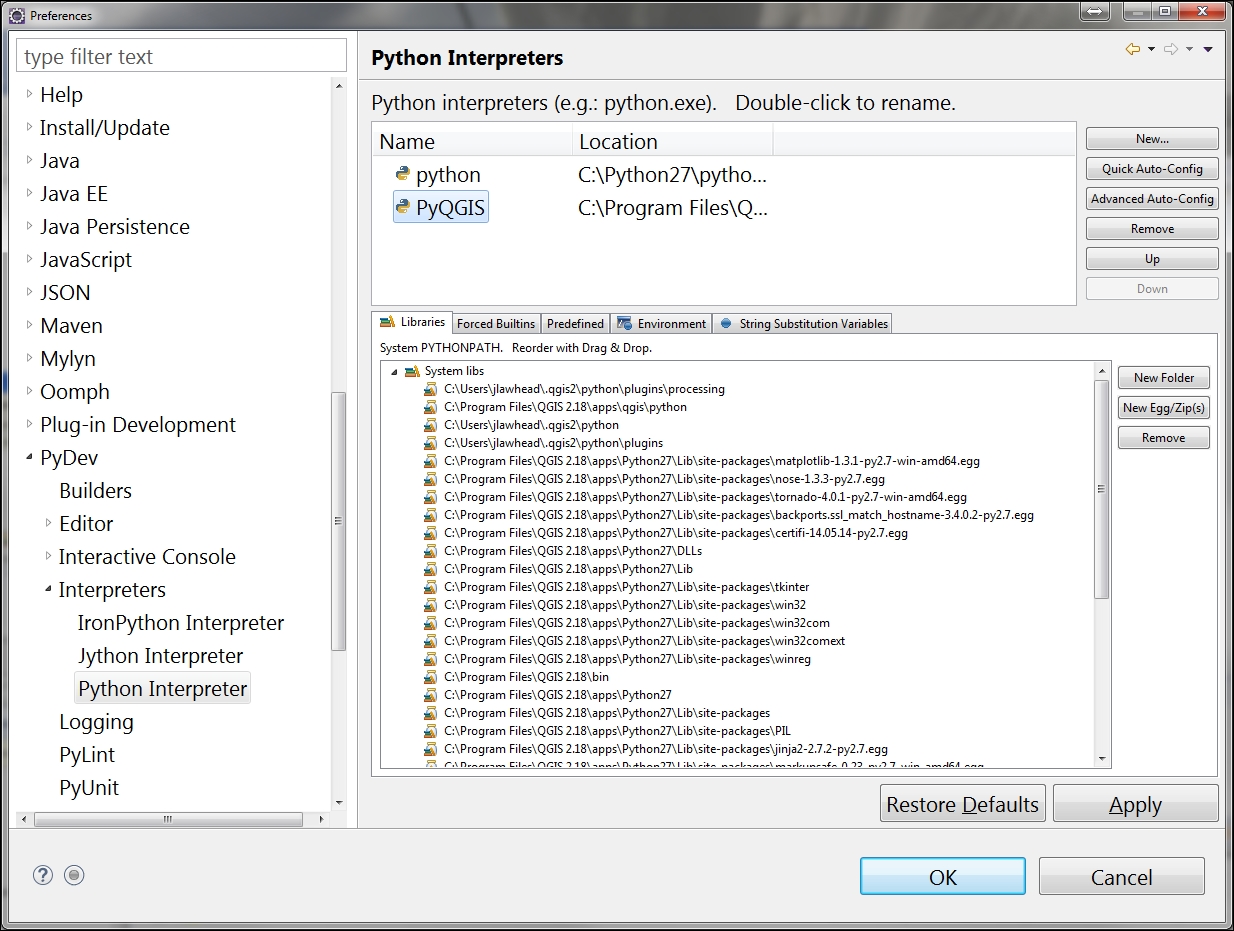Click the Apply button
The image size is (1234, 931).
(1136, 805)
